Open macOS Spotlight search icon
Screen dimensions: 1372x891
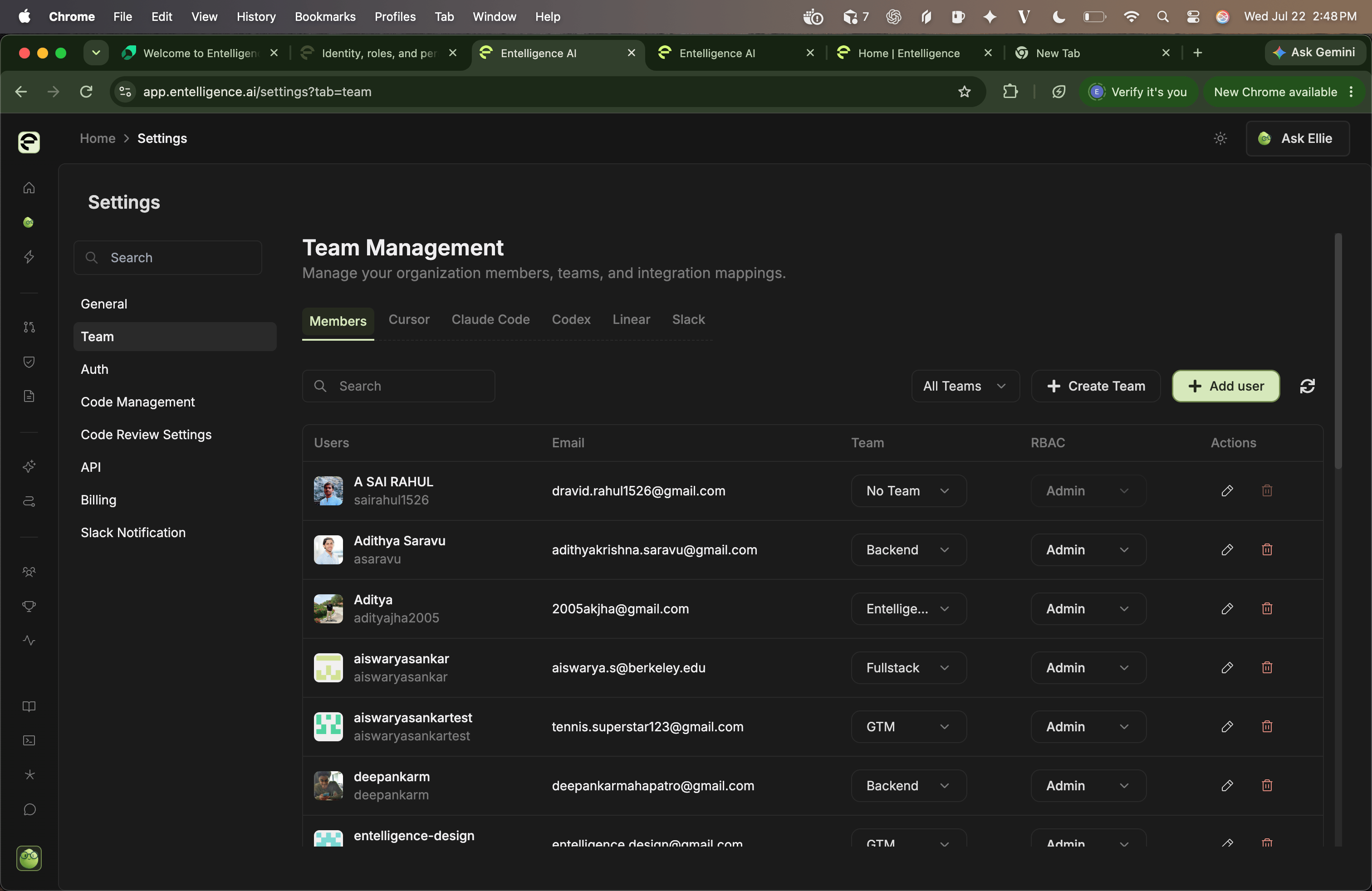(x=1162, y=17)
